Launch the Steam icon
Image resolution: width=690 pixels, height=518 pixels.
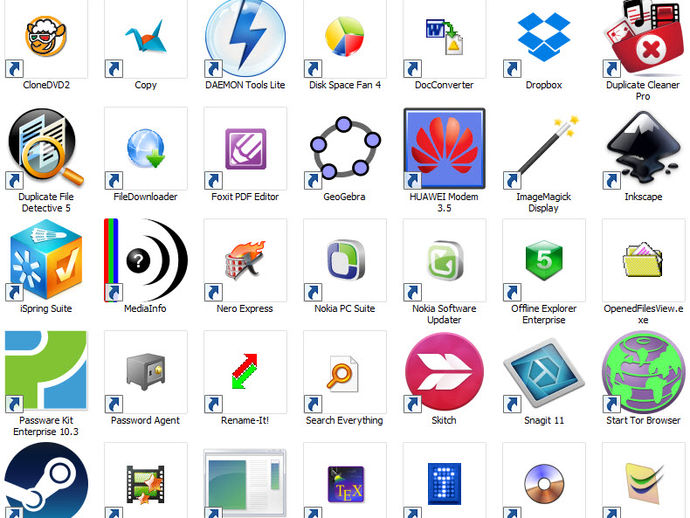point(46,481)
